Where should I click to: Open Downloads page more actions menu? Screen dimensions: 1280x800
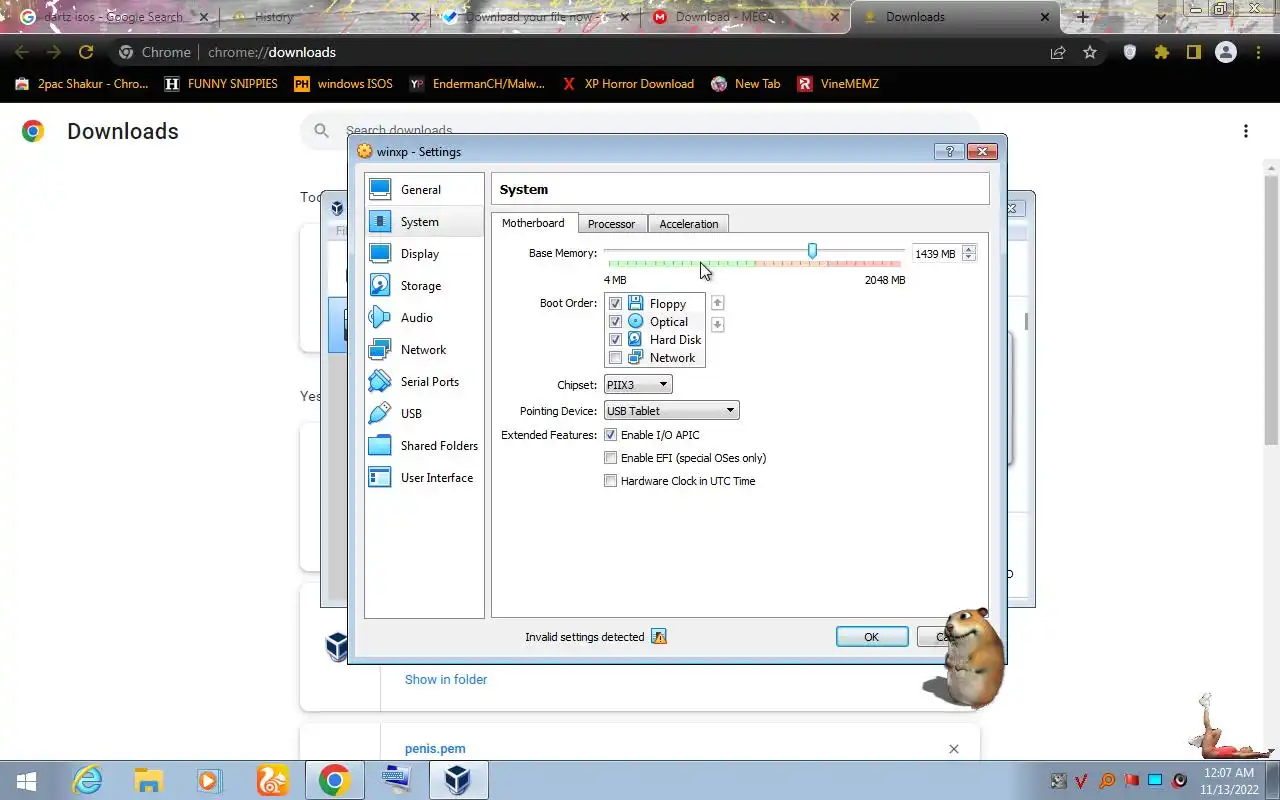click(1246, 131)
